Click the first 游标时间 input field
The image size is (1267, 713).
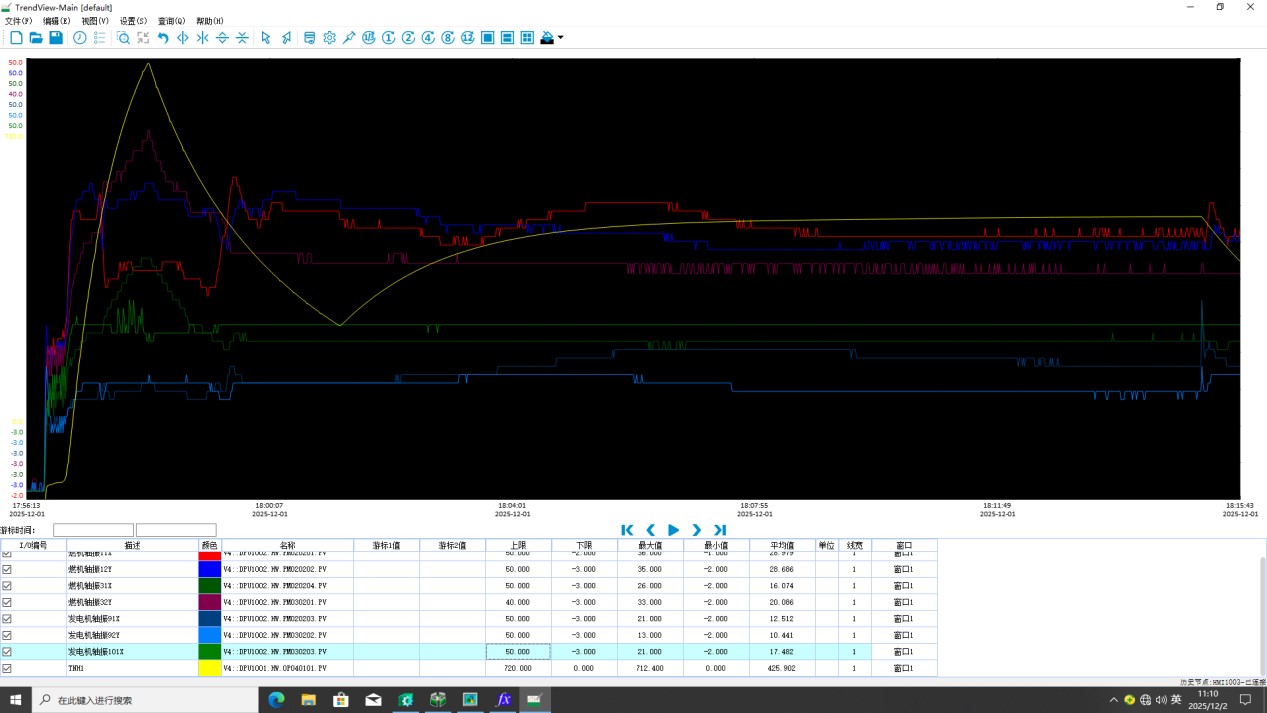(93, 530)
